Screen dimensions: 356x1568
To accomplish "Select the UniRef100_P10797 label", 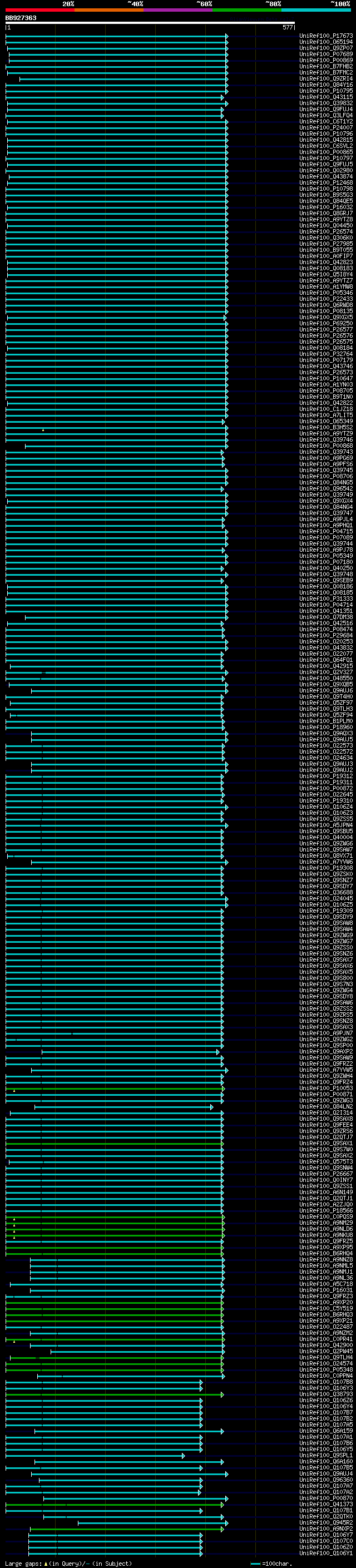I will (326, 159).
